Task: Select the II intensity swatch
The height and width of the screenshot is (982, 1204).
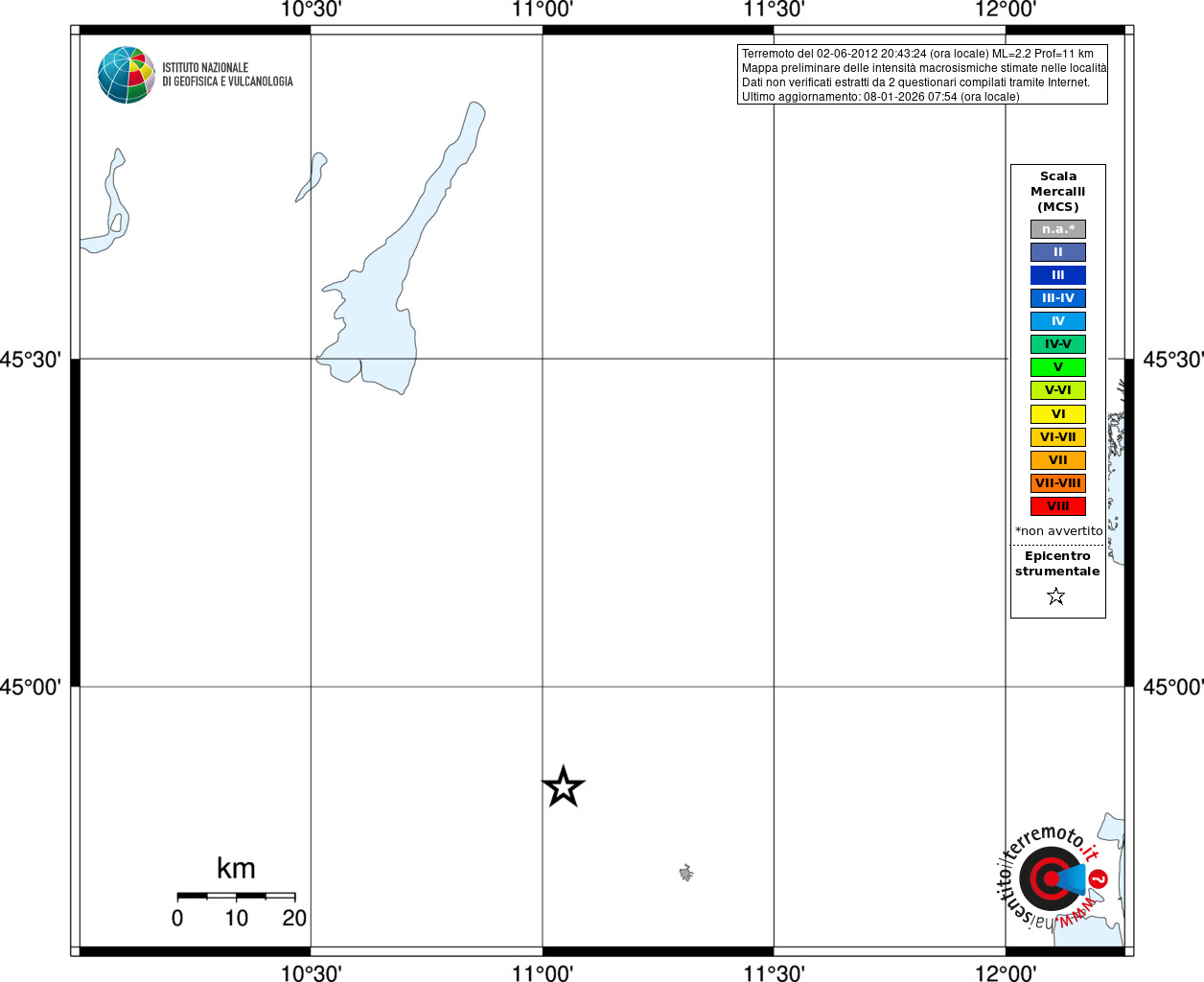Action: [1058, 252]
